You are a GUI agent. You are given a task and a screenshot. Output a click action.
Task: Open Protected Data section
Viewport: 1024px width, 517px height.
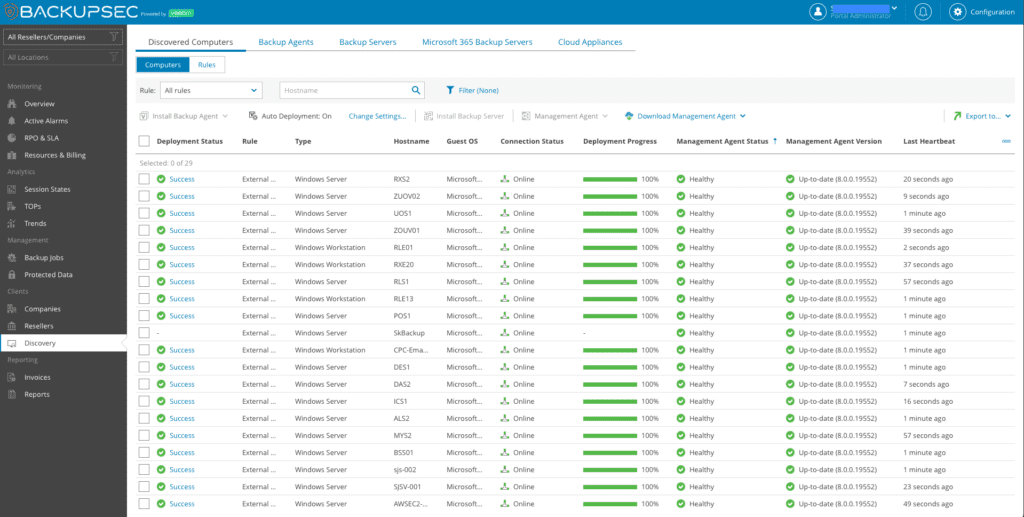pos(48,274)
